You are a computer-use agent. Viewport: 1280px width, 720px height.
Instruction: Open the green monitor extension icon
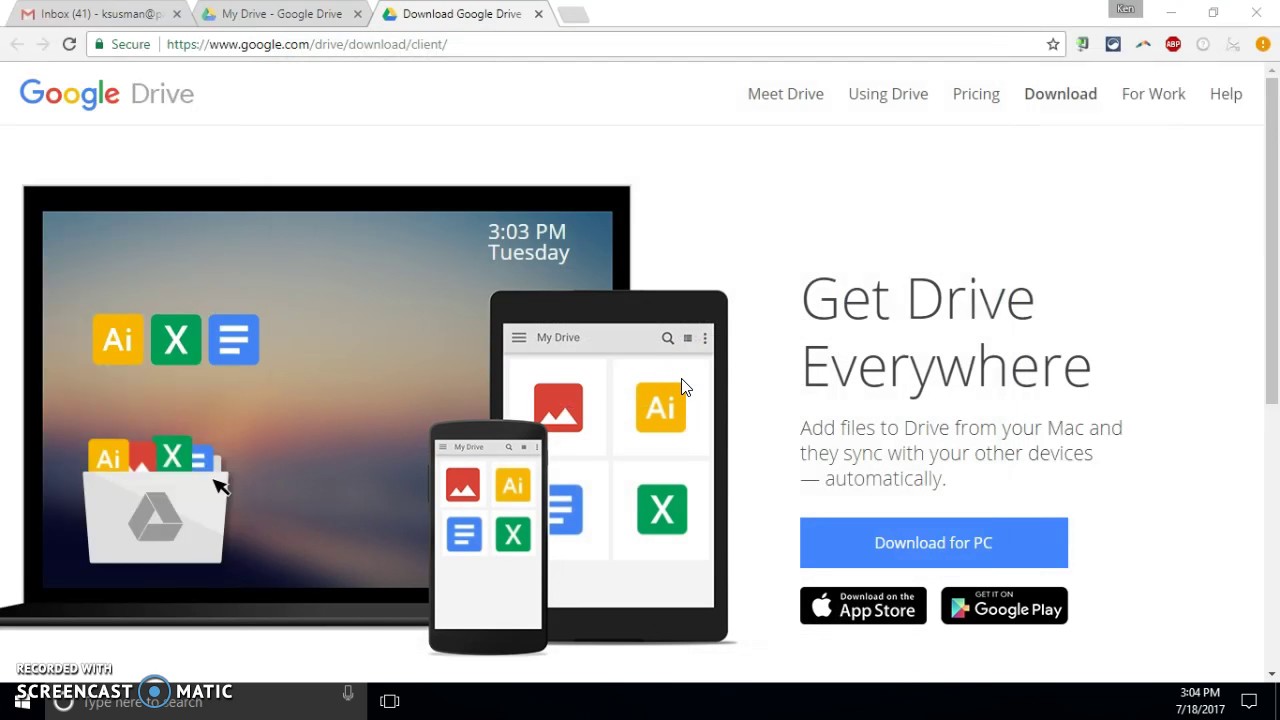(1082, 44)
